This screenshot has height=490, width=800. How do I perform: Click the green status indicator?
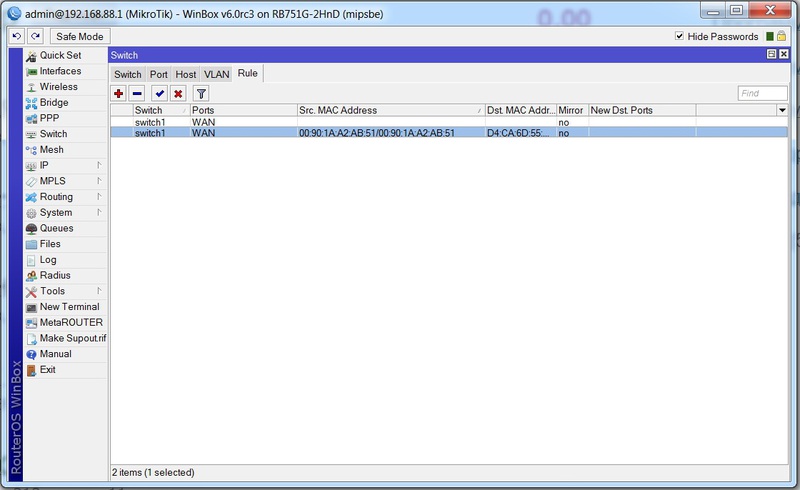(x=769, y=36)
